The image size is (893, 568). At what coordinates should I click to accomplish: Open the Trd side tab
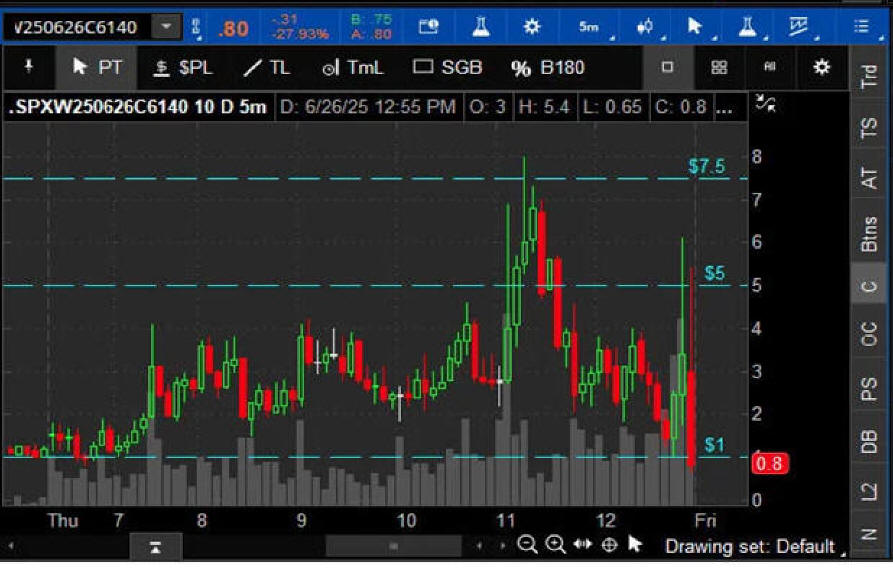click(x=869, y=76)
